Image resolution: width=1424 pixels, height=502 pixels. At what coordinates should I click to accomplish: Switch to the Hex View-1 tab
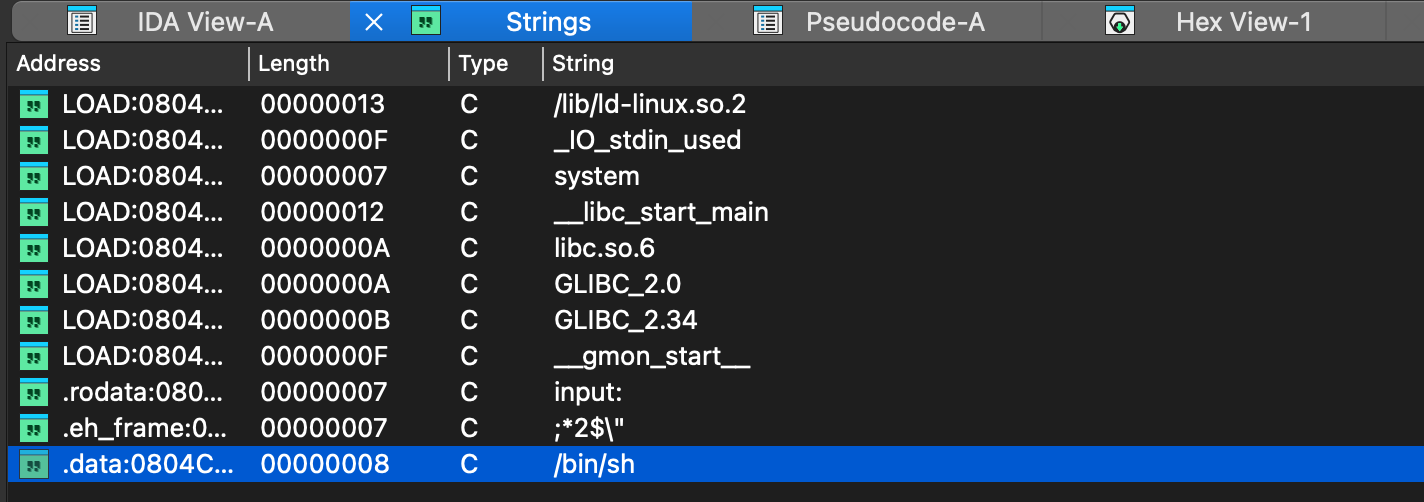tap(1243, 22)
